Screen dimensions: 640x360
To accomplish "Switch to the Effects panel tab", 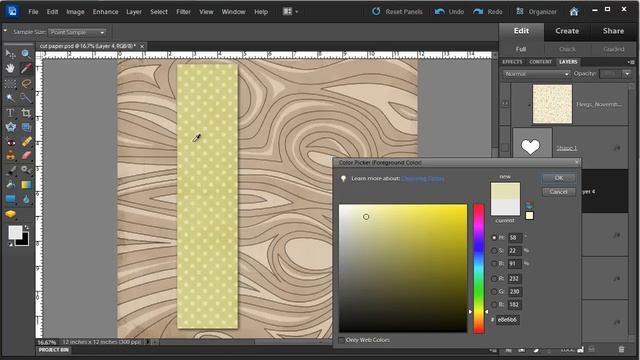I will pyautogui.click(x=512, y=62).
